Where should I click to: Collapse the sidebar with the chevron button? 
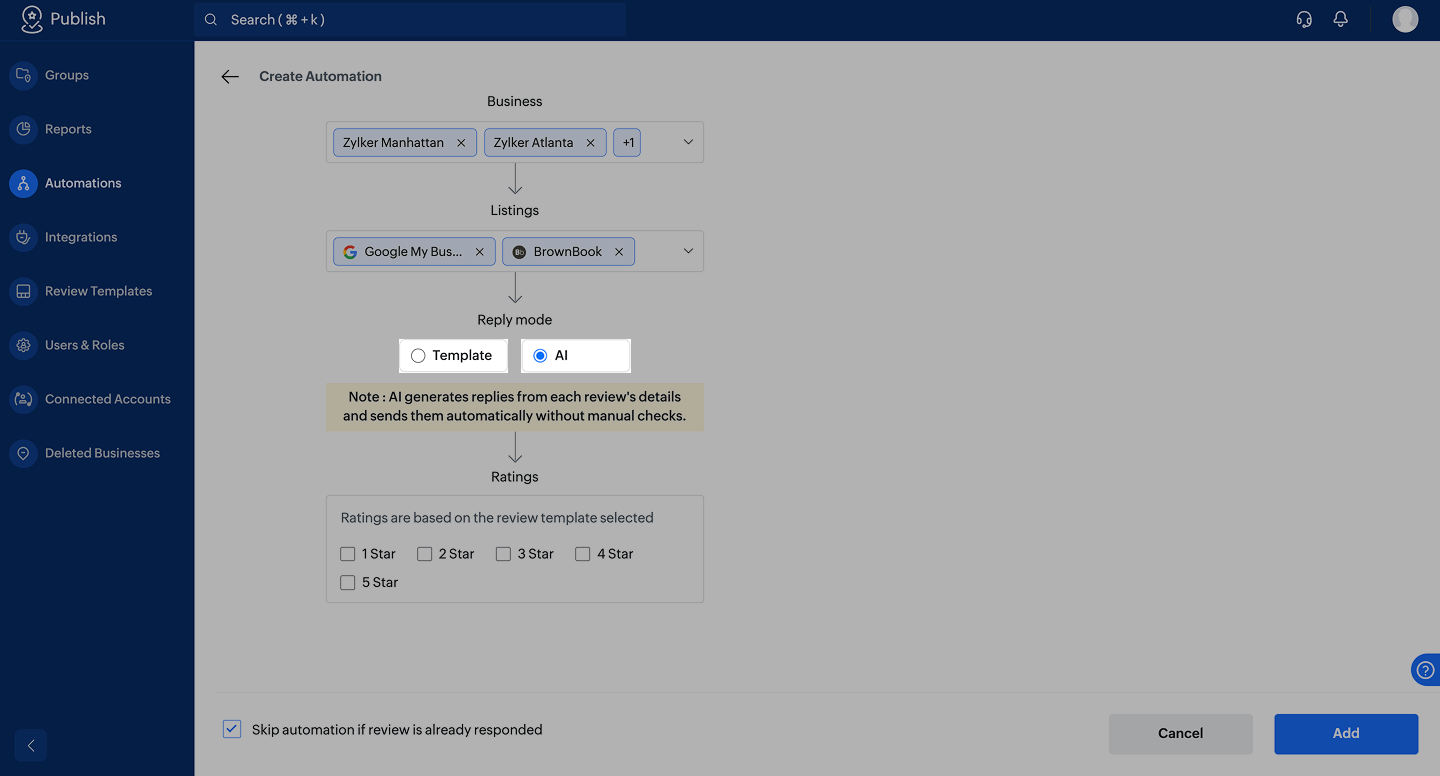[x=31, y=745]
